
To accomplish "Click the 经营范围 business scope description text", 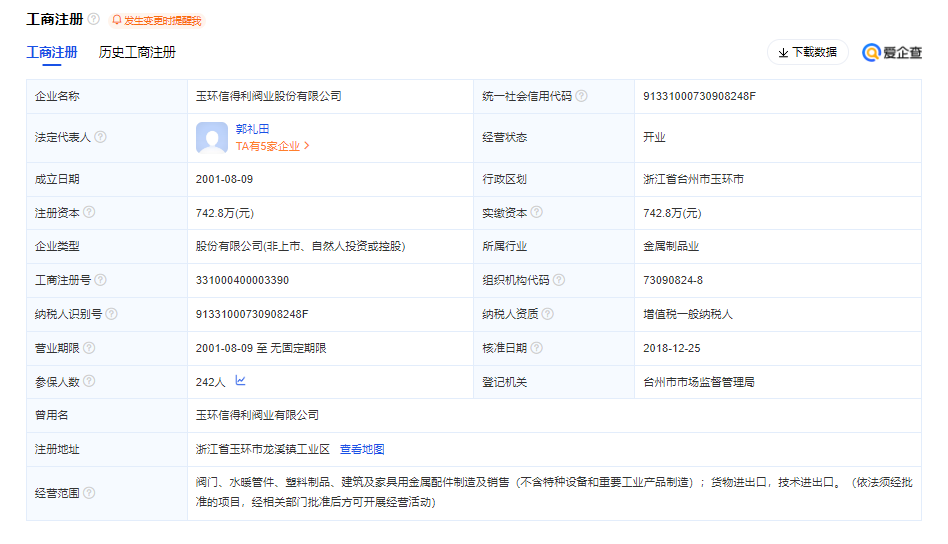I will (554, 492).
